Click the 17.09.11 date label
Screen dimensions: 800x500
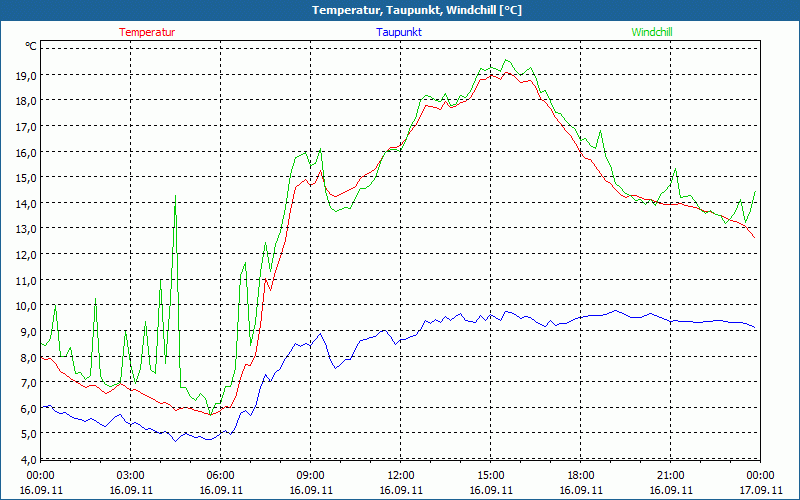click(760, 490)
